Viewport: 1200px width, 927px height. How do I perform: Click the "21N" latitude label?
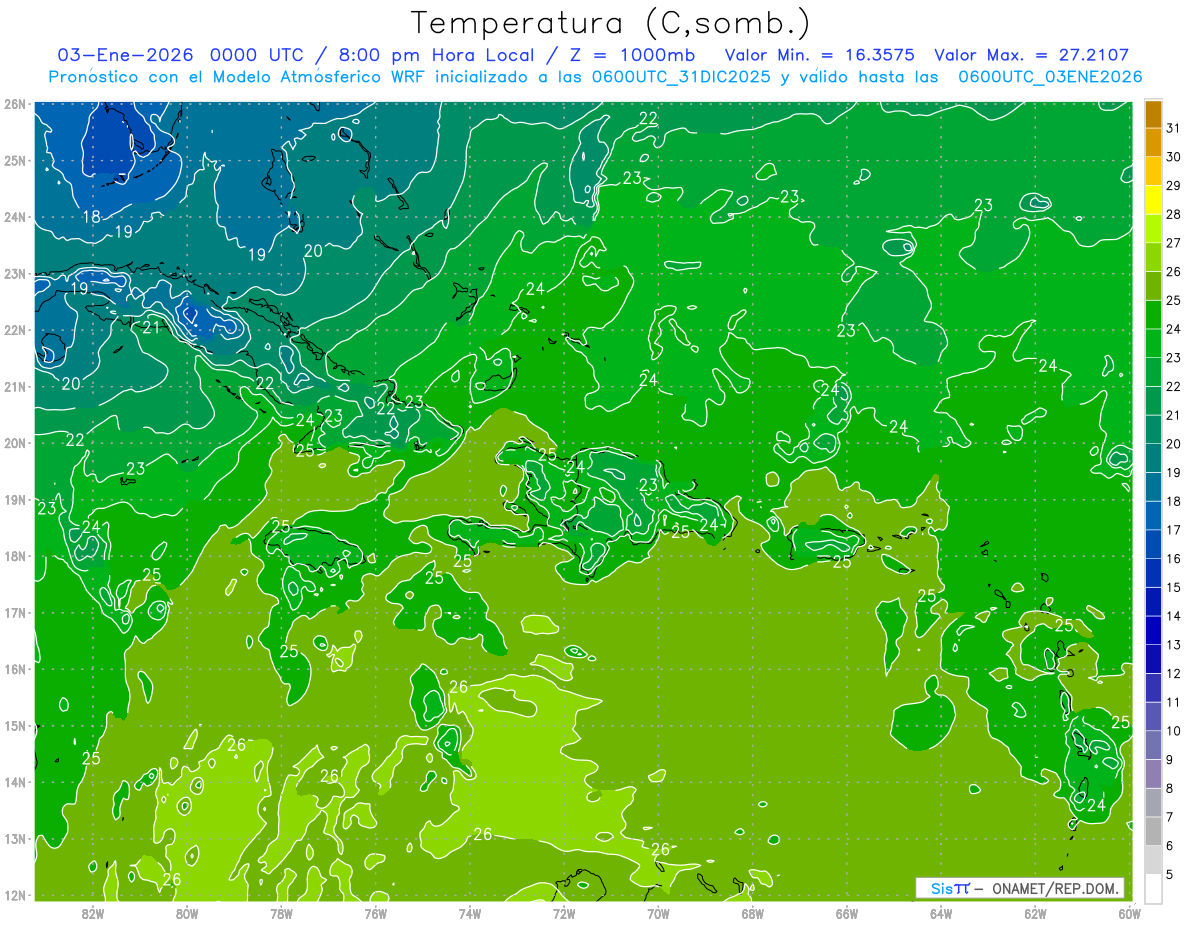(x=15, y=387)
